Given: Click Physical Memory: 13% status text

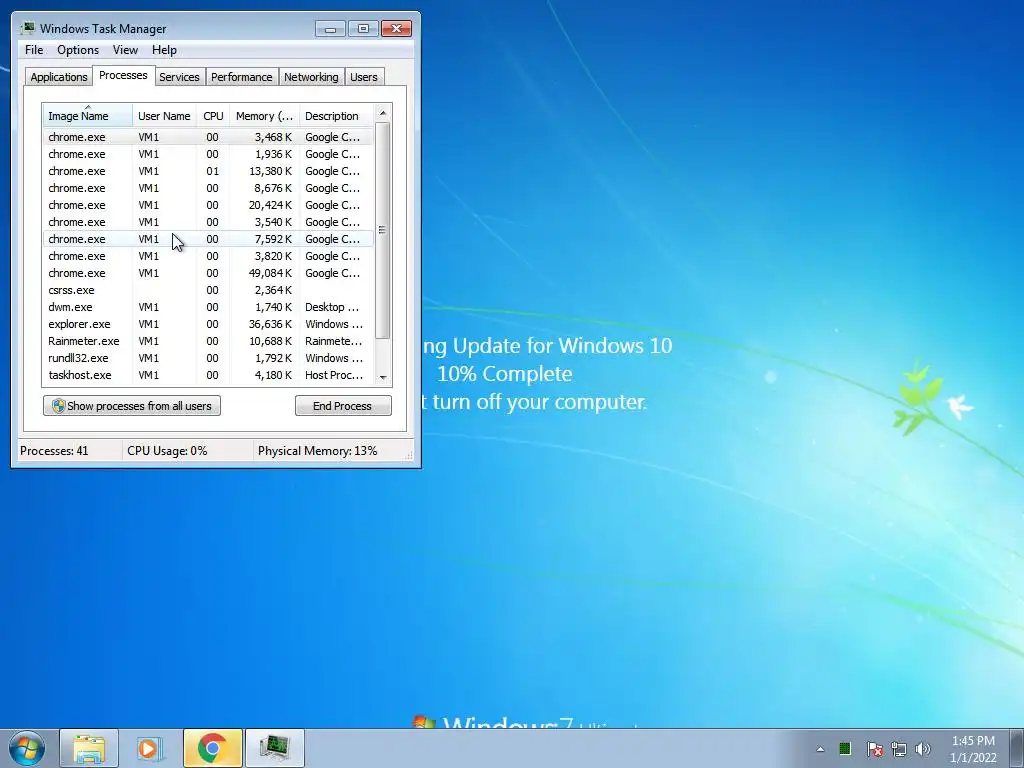Looking at the screenshot, I should (317, 451).
